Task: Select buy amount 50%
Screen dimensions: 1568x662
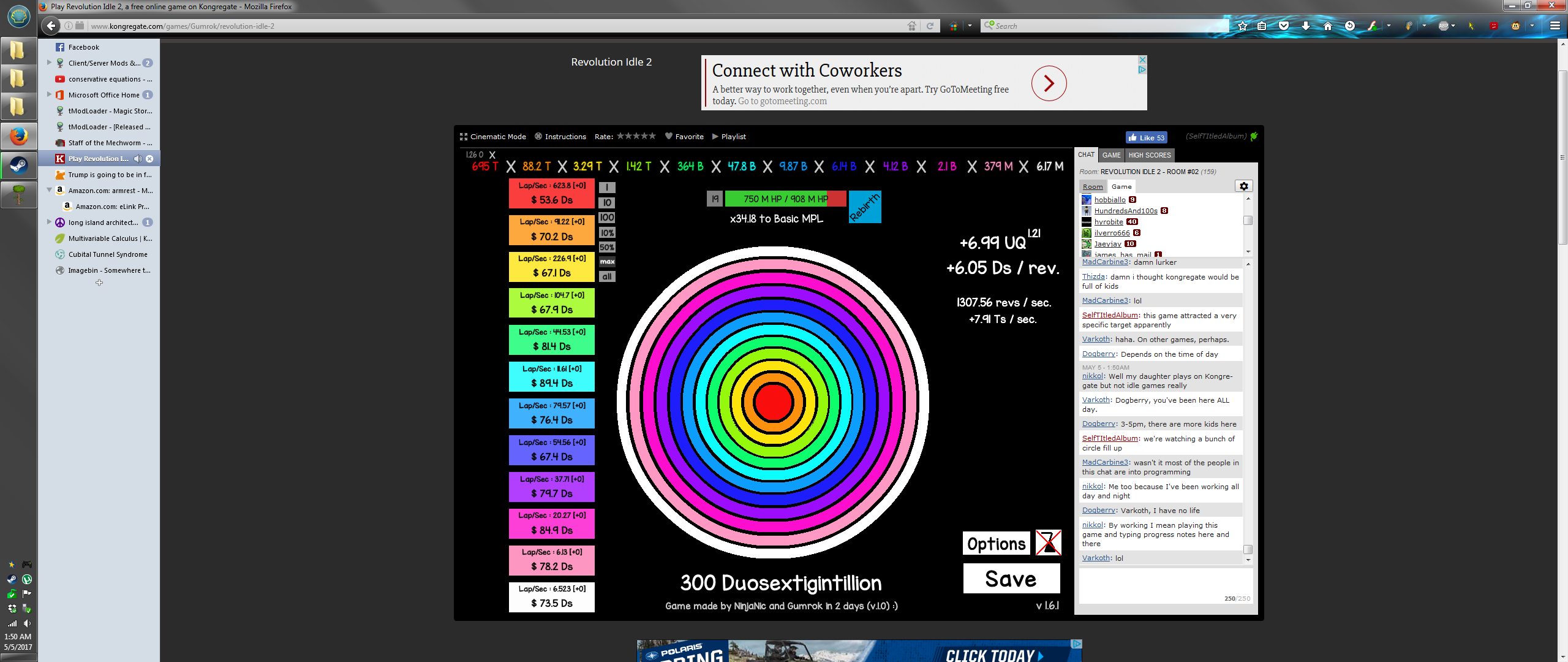Action: tap(606, 248)
